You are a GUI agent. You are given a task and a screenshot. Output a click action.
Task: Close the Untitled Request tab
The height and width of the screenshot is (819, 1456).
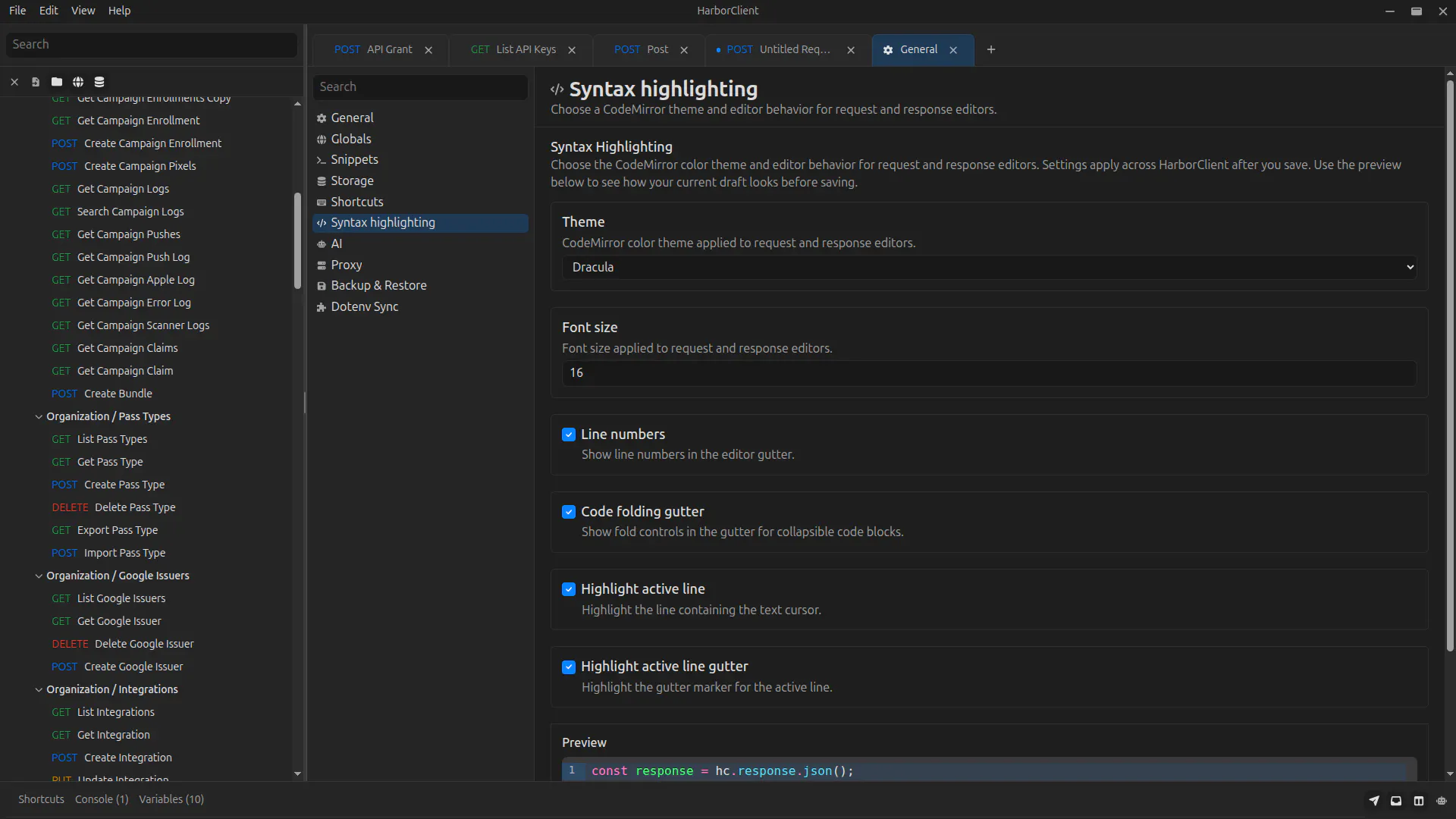[851, 50]
